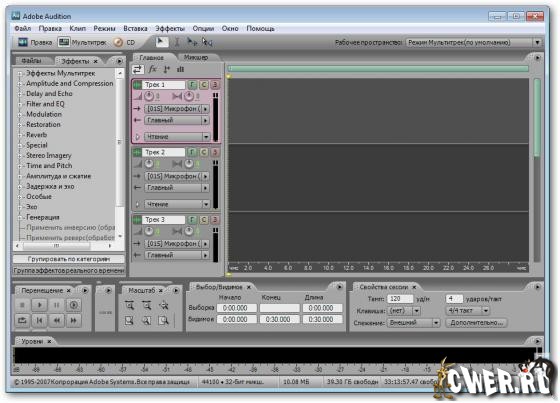
Task: Select the Time Selection cursor tool
Action: click(x=177, y=42)
